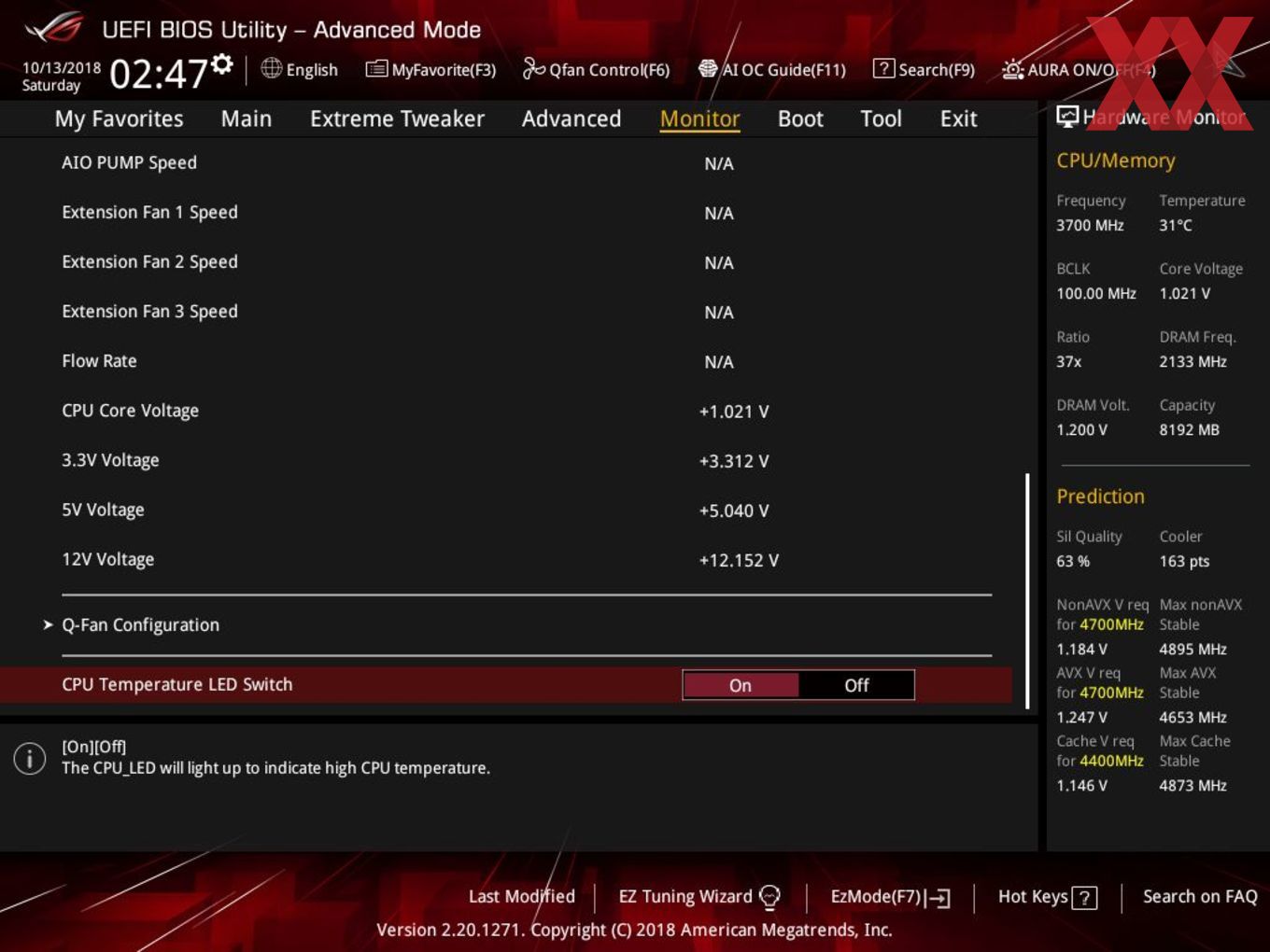
Task: Select the Monitor tab
Action: point(699,119)
